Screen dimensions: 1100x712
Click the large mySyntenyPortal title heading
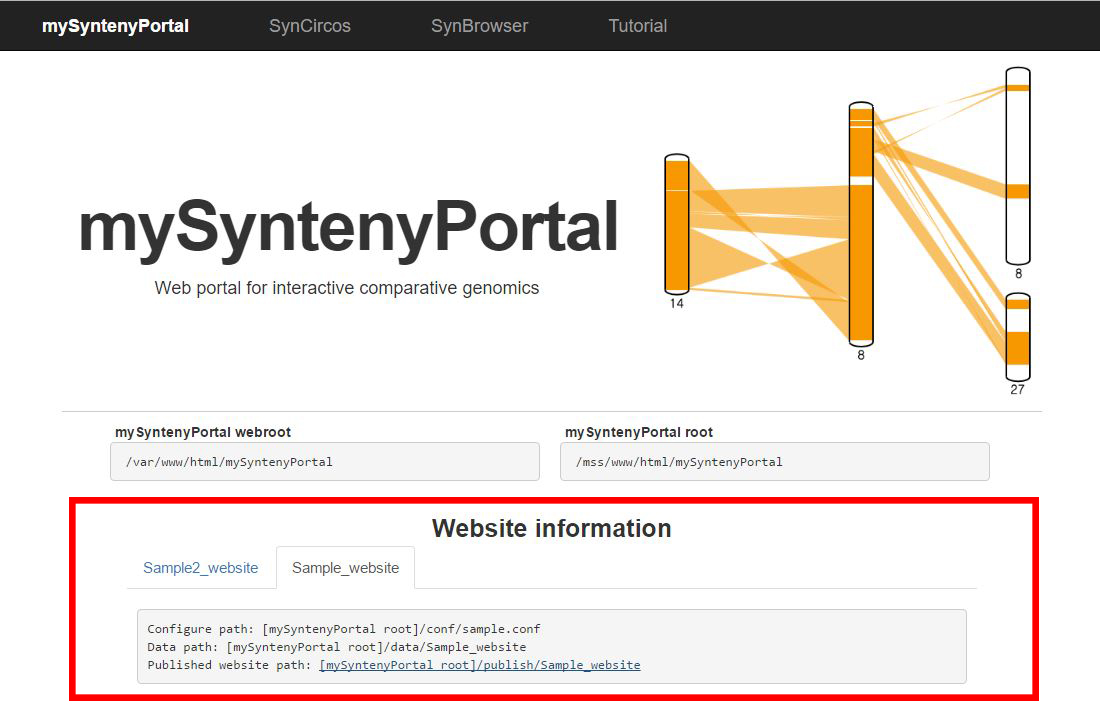[x=347, y=227]
